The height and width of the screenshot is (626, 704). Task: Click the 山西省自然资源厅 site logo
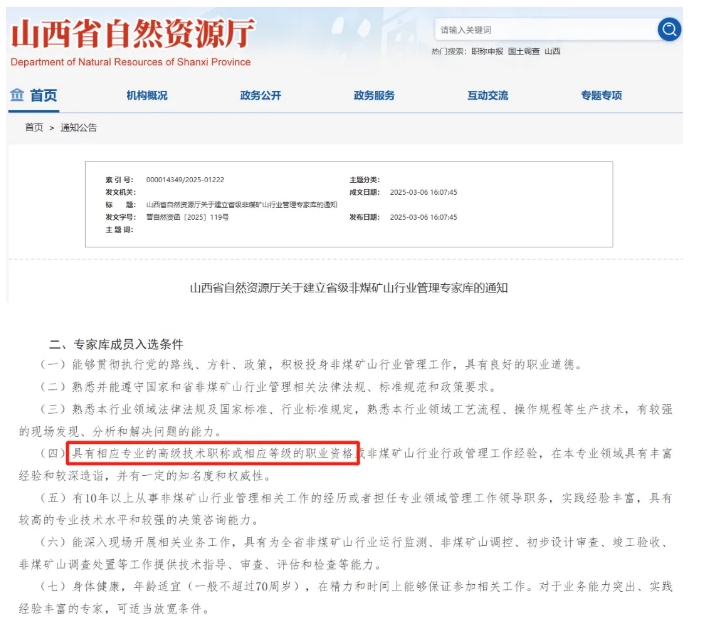[x=131, y=34]
